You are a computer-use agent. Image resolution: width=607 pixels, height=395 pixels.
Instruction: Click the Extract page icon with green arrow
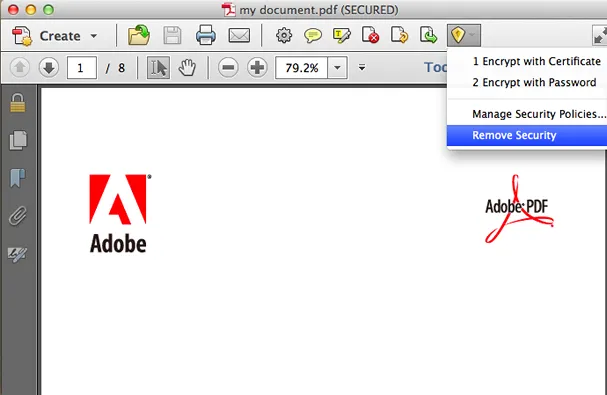tap(428, 35)
